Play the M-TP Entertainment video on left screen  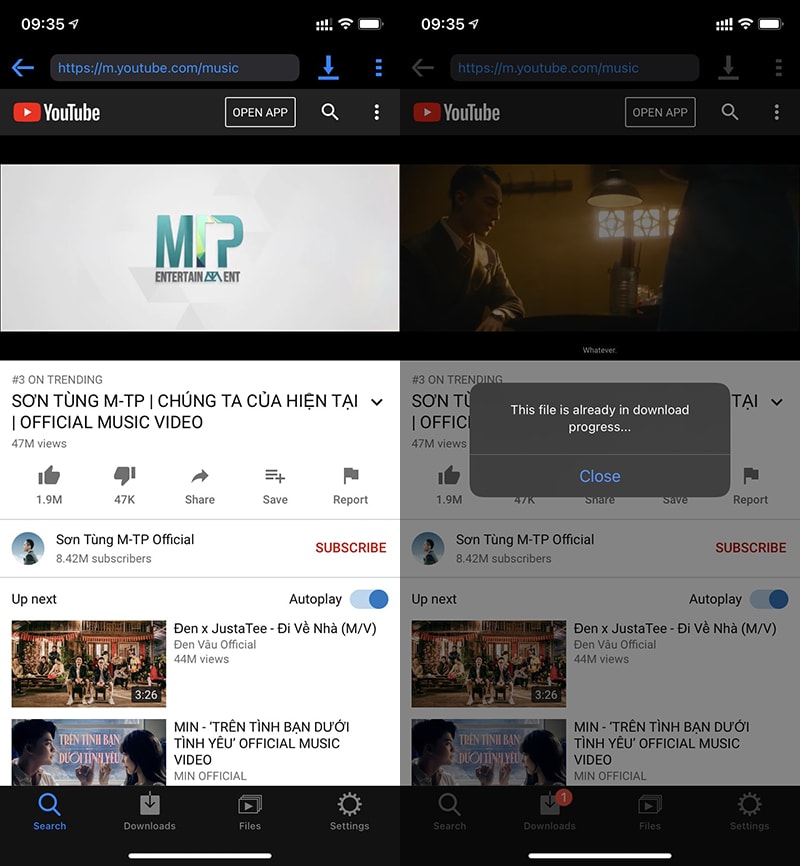(200, 248)
